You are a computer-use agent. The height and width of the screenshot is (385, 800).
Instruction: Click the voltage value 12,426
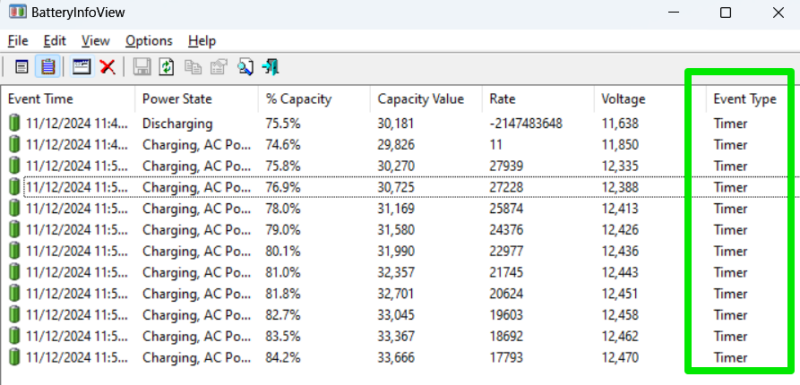pyautogui.click(x=620, y=230)
